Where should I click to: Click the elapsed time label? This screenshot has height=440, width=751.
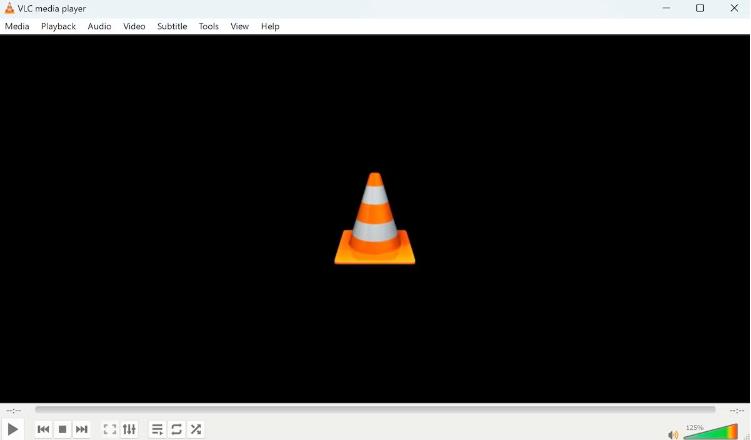pyautogui.click(x=13, y=410)
